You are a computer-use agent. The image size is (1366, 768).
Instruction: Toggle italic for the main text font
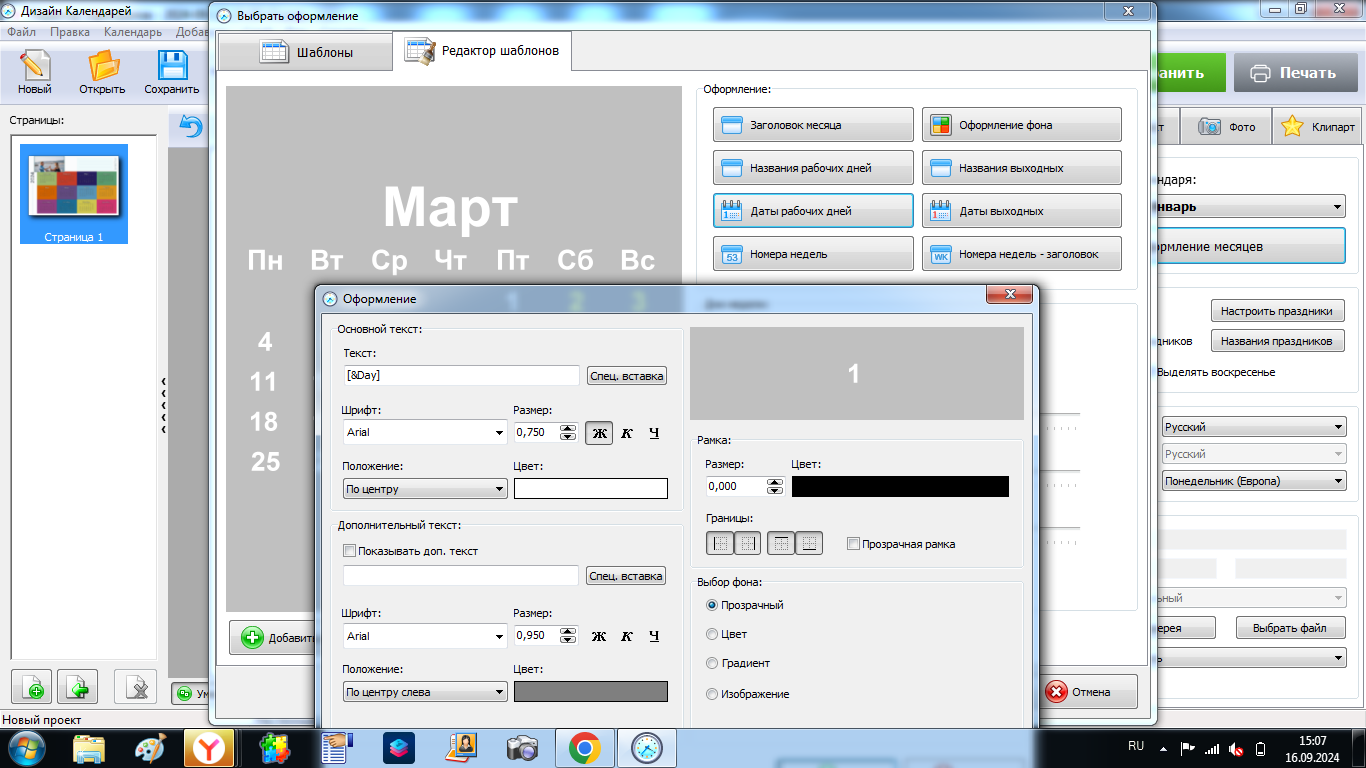[627, 433]
